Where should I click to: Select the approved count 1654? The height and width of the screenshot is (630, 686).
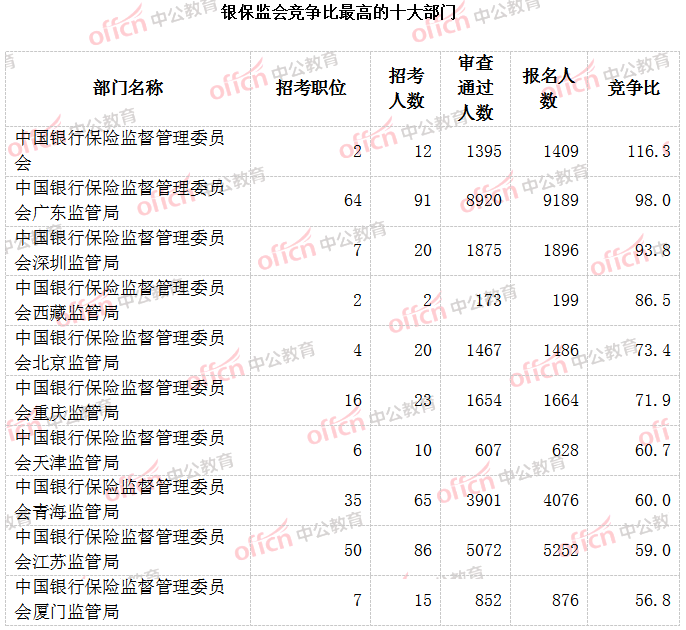484,400
